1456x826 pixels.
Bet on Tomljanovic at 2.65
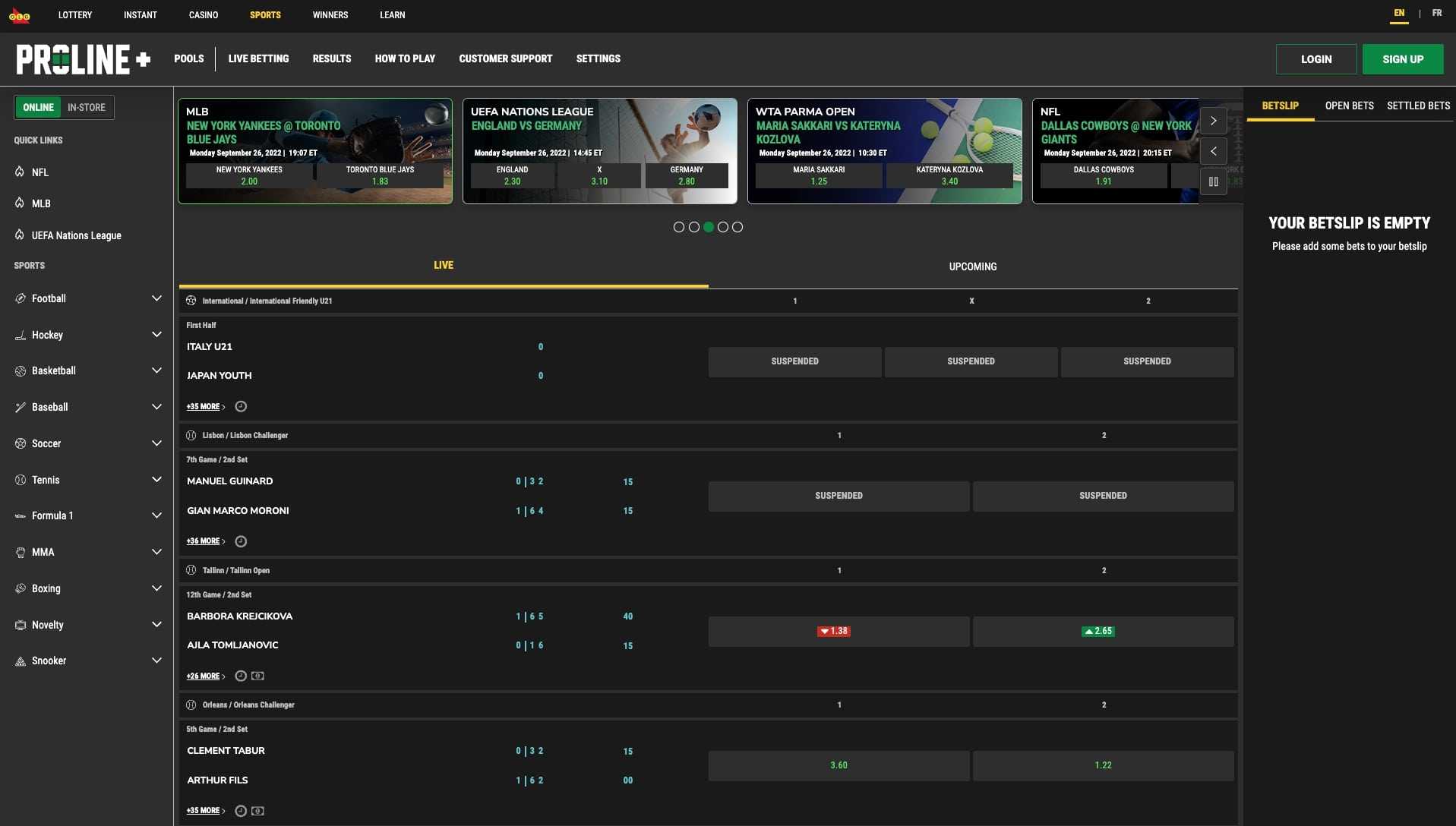[x=1103, y=632]
